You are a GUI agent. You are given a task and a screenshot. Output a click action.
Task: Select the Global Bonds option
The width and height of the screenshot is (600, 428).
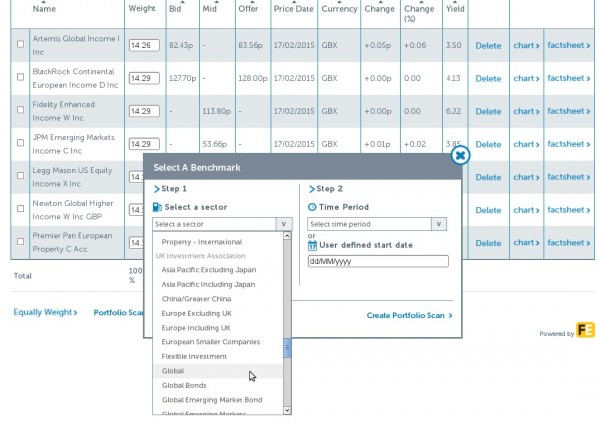click(184, 386)
